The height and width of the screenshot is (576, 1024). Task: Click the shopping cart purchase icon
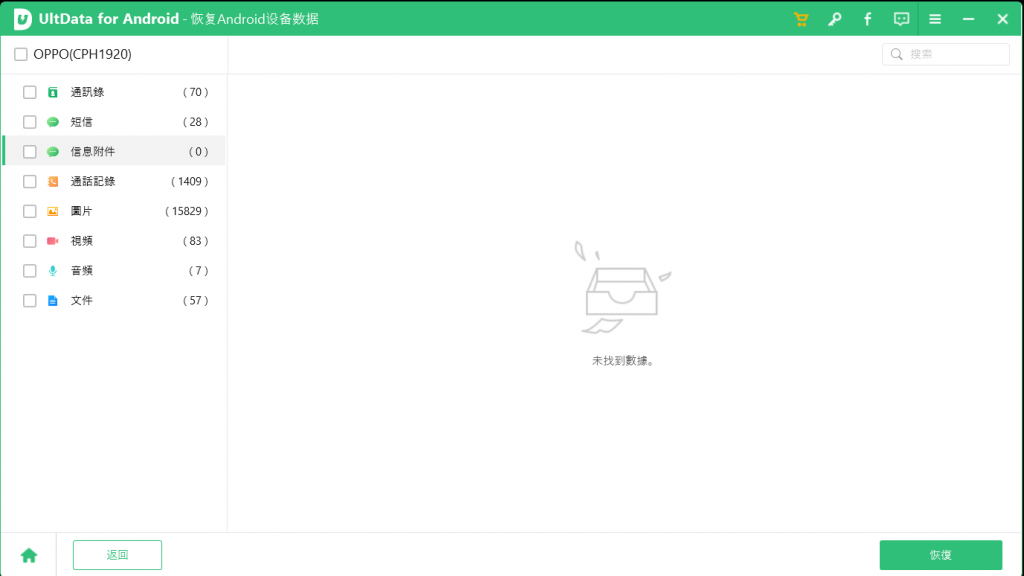801,19
